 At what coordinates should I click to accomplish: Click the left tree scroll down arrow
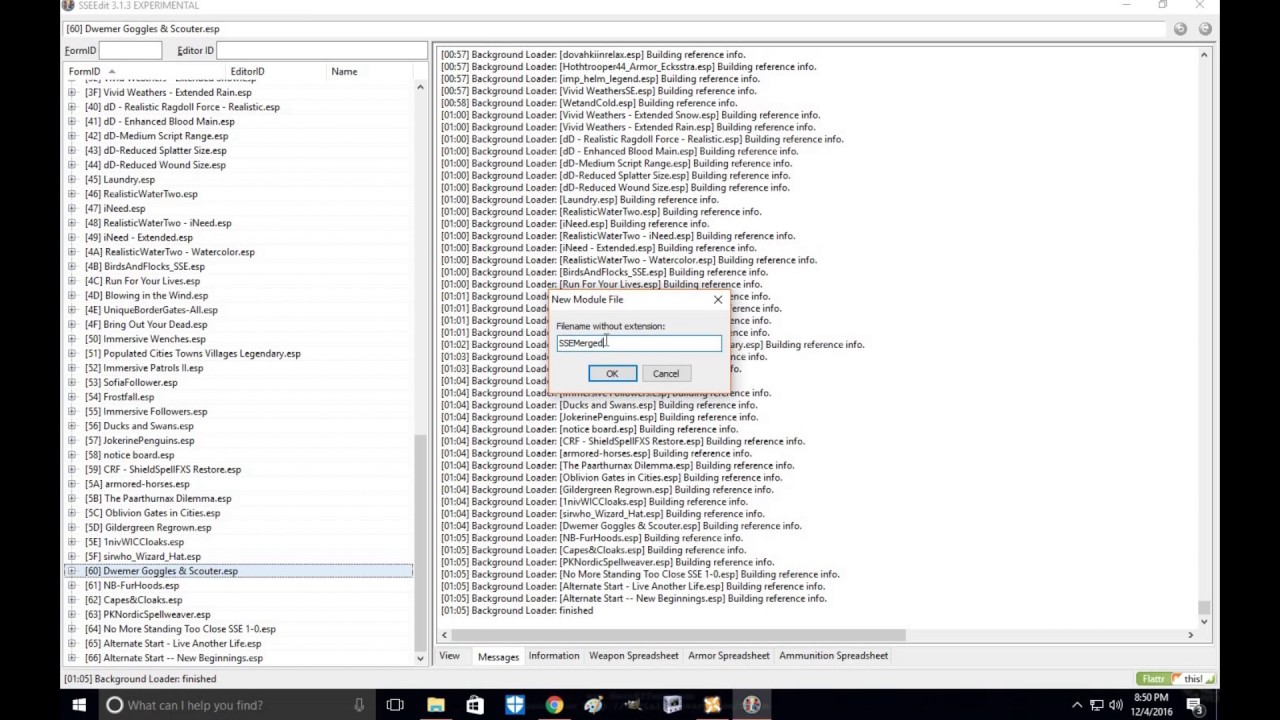point(420,658)
